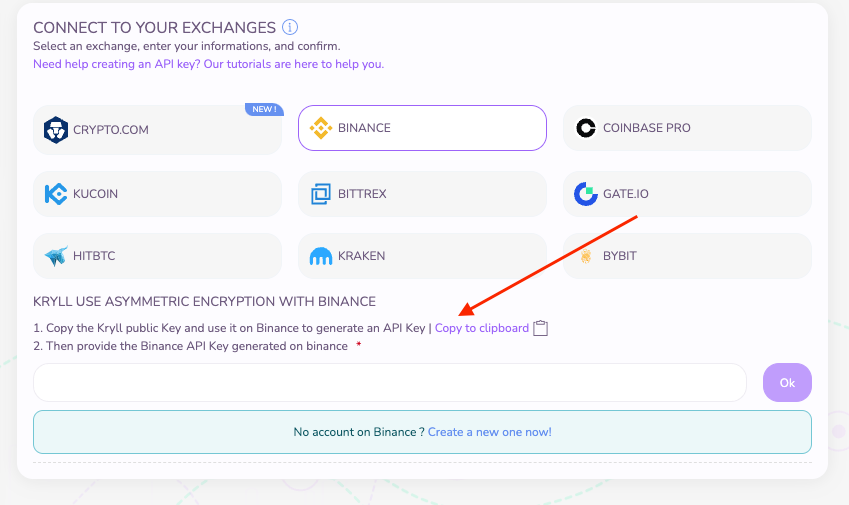This screenshot has height=505, width=849.
Task: Click the Bybit logo icon
Action: click(586, 255)
